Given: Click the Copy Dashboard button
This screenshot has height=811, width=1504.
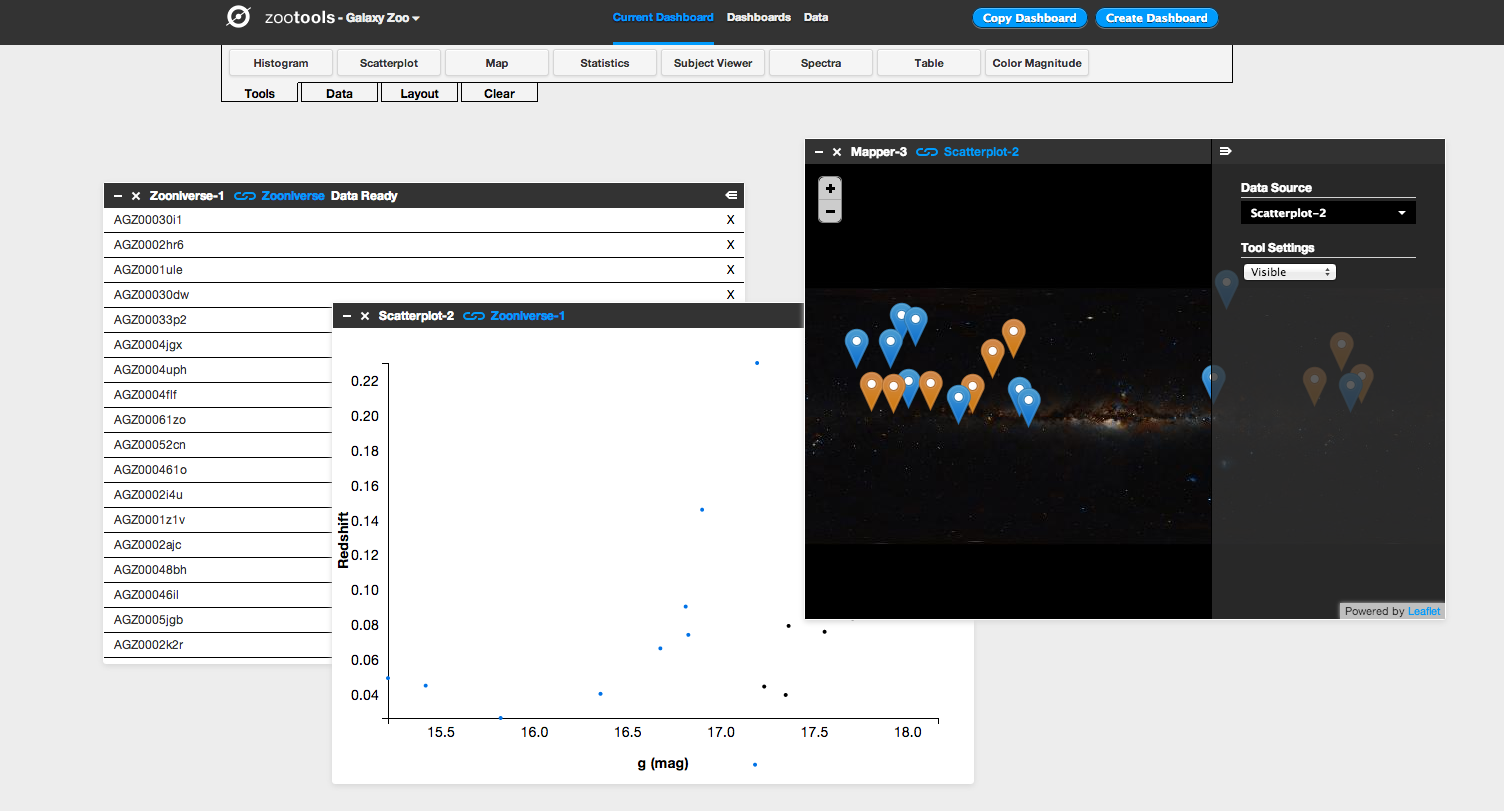Looking at the screenshot, I should (x=1029, y=18).
